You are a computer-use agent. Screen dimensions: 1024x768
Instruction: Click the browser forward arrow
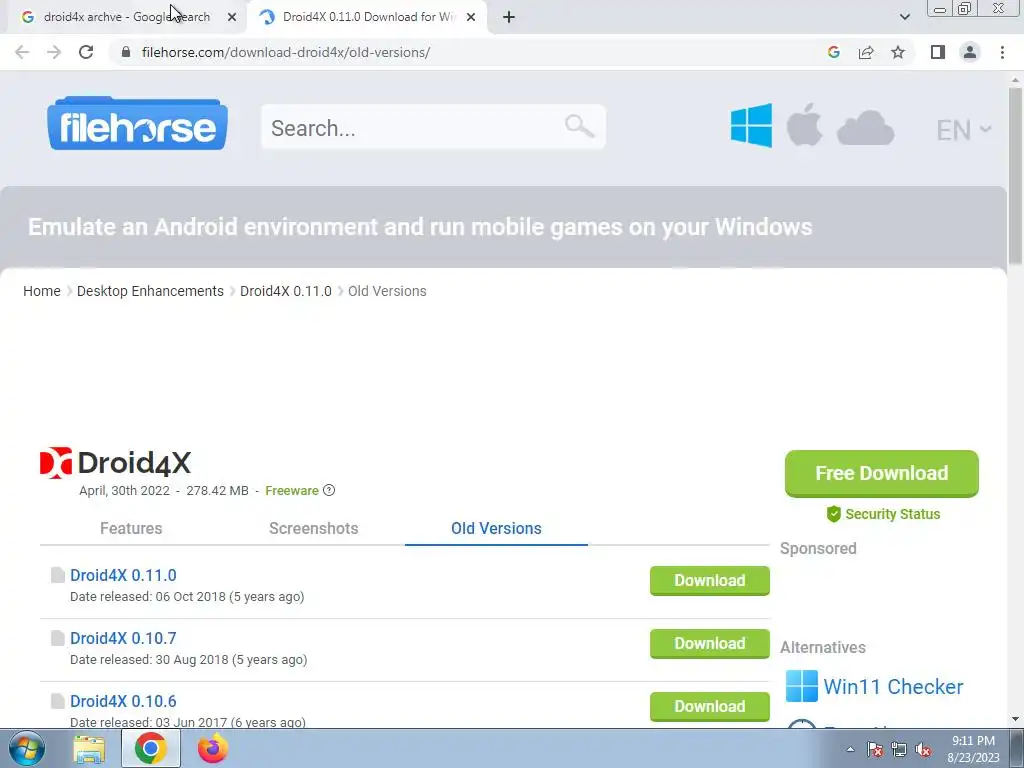point(54,52)
